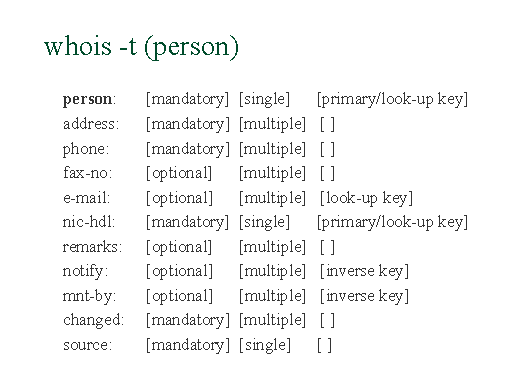This screenshot has width=512, height=384.
Task: Click '[look-up key]' in the e-mail row
Action: [x=366, y=198]
